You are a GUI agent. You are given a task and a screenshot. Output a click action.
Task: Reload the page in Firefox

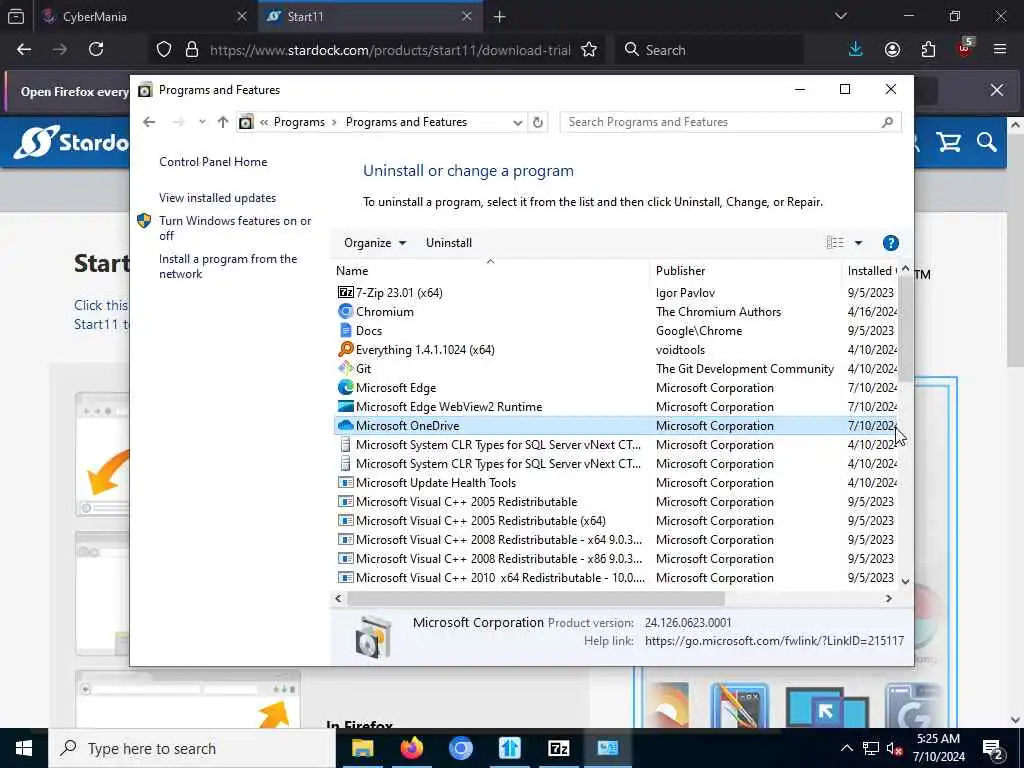pos(96,50)
